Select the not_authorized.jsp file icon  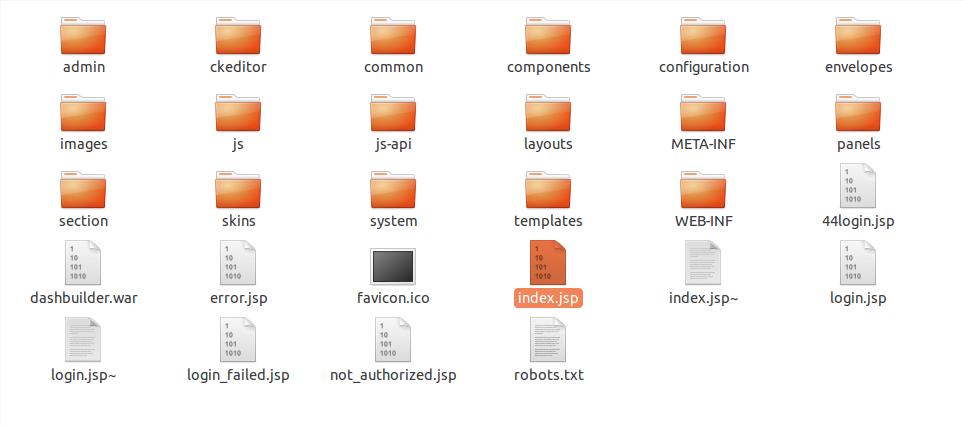click(x=393, y=339)
